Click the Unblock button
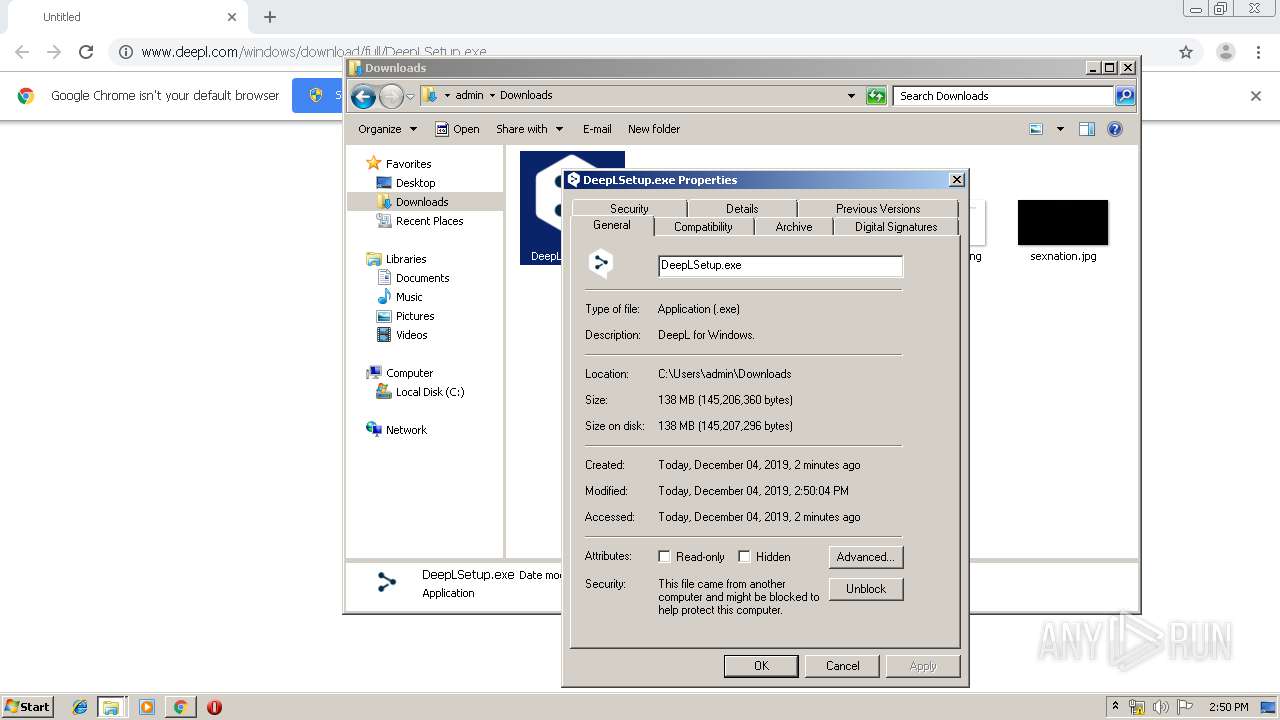Viewport: 1280px width, 720px height. pos(866,589)
